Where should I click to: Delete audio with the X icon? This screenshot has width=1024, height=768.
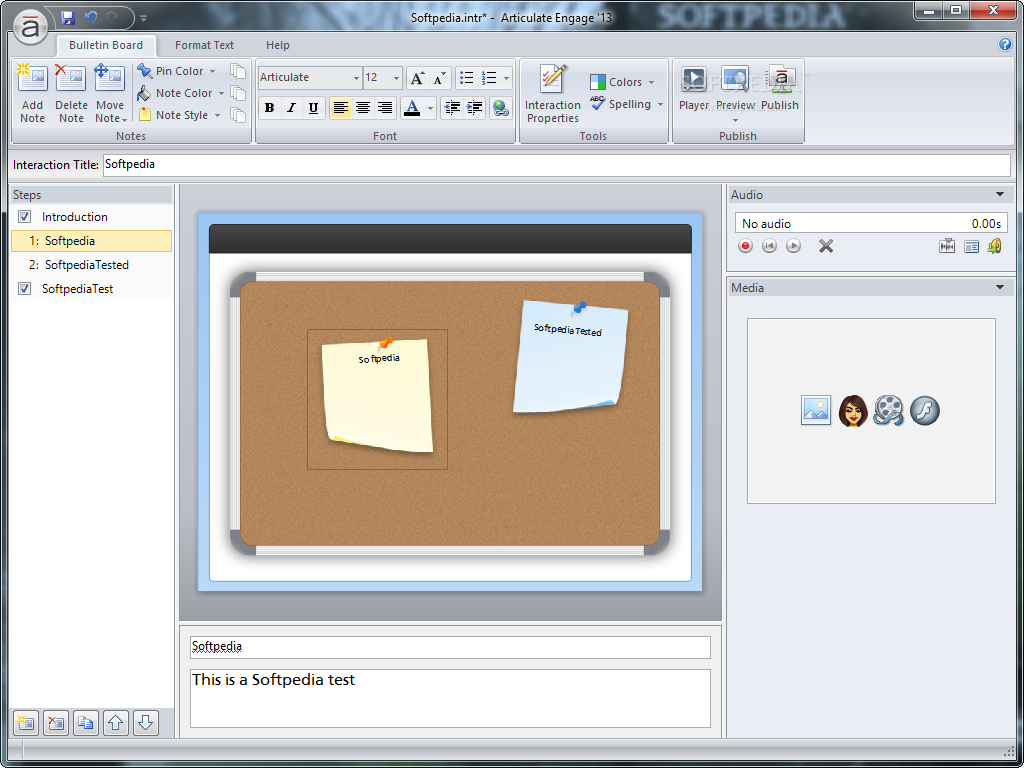point(826,246)
